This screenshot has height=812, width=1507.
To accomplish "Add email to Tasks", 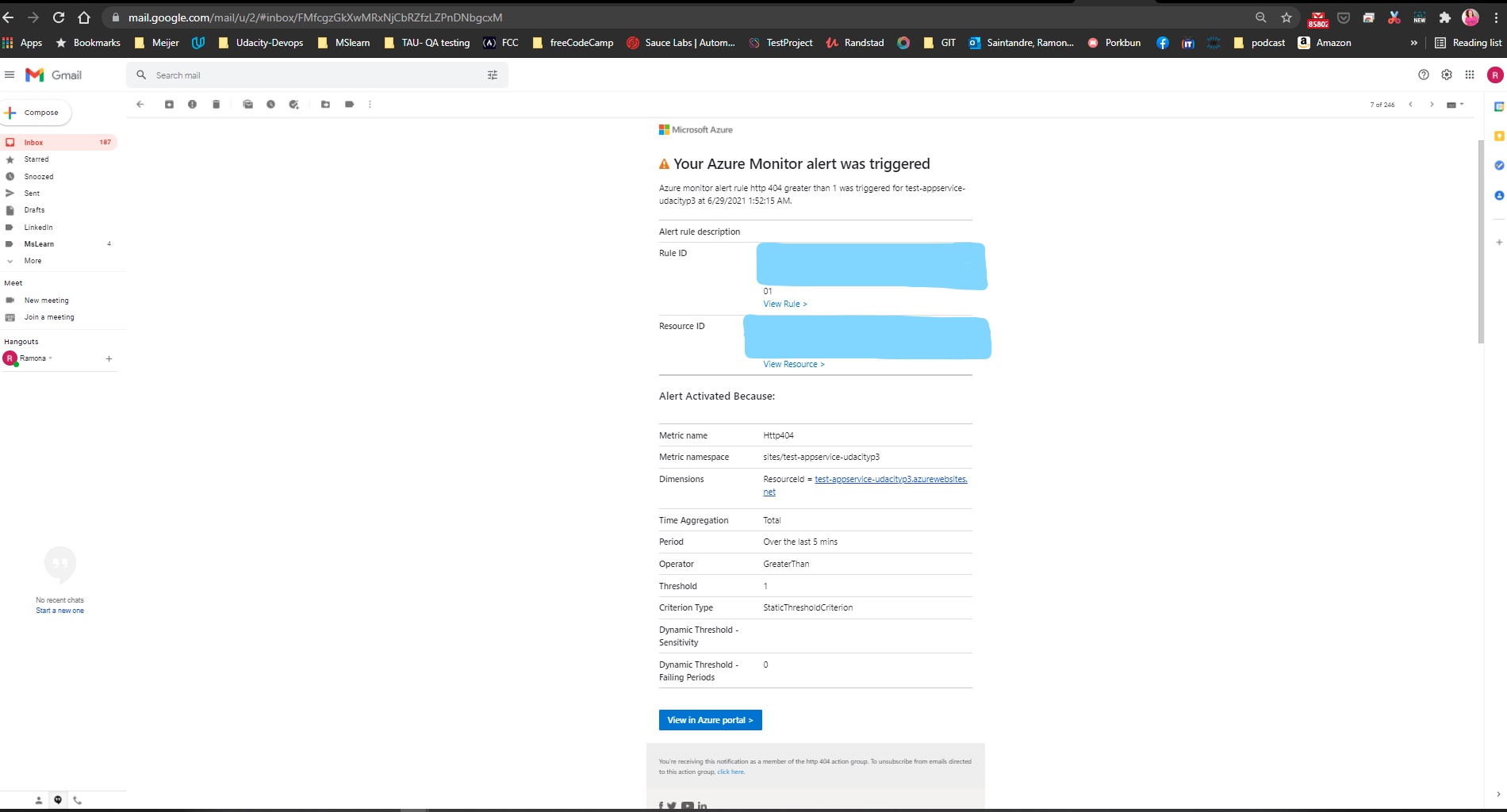I will (294, 105).
